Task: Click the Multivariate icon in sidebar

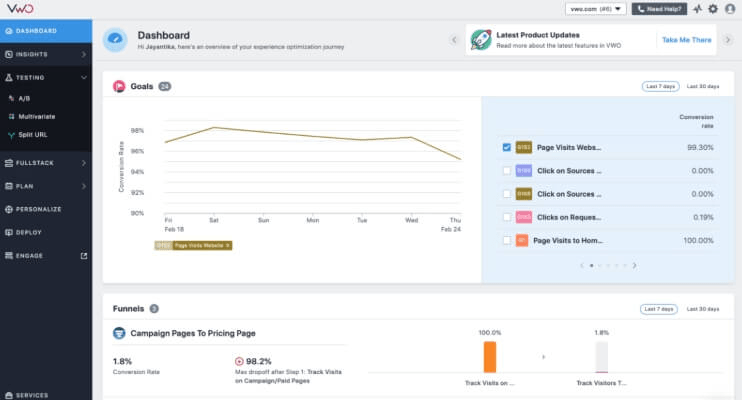Action: (x=11, y=116)
